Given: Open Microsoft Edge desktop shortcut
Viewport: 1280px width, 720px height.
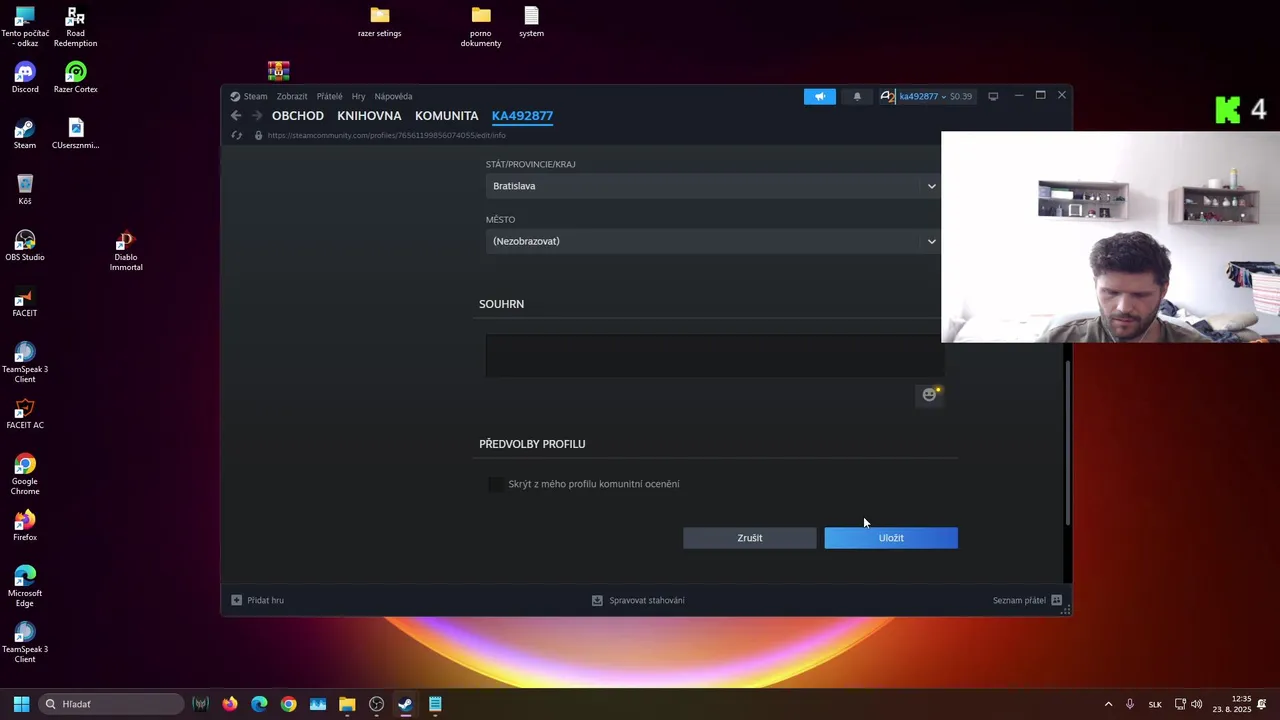Looking at the screenshot, I should 25,587.
